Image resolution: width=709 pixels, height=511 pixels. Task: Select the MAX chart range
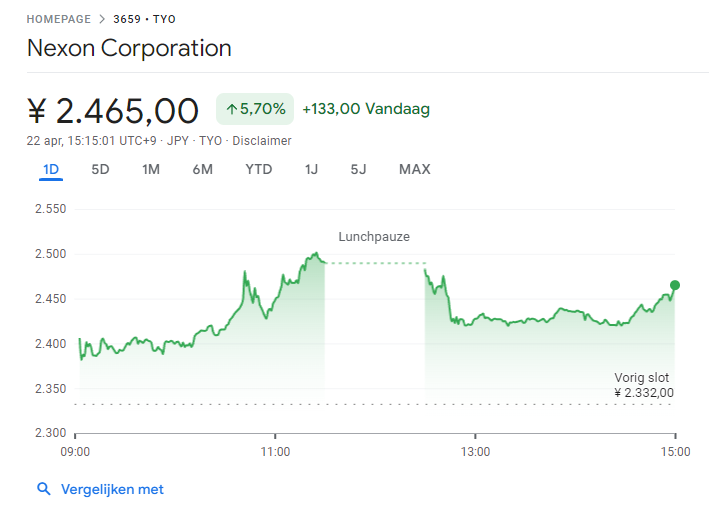tap(414, 169)
